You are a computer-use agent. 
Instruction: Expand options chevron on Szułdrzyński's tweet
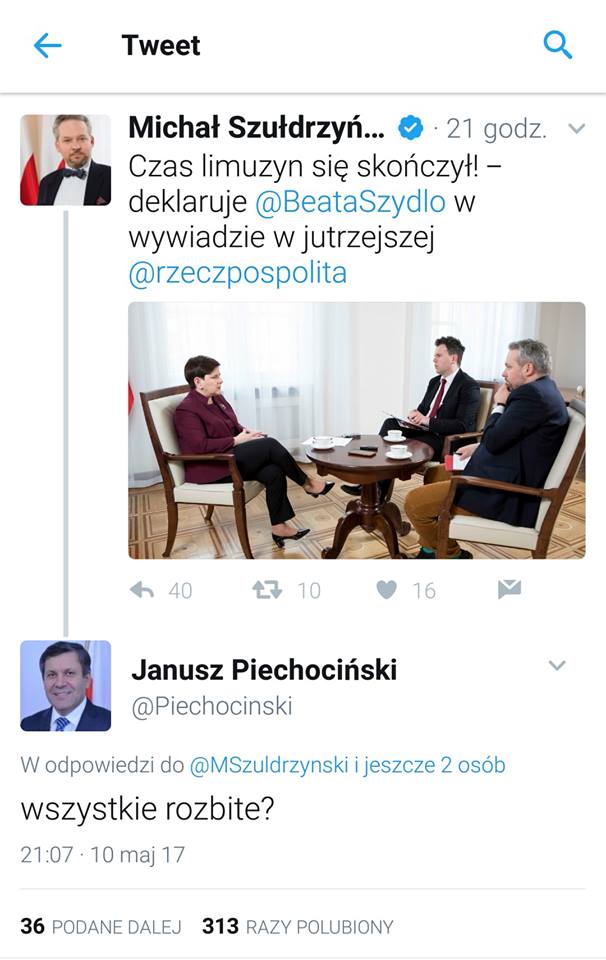tap(577, 129)
